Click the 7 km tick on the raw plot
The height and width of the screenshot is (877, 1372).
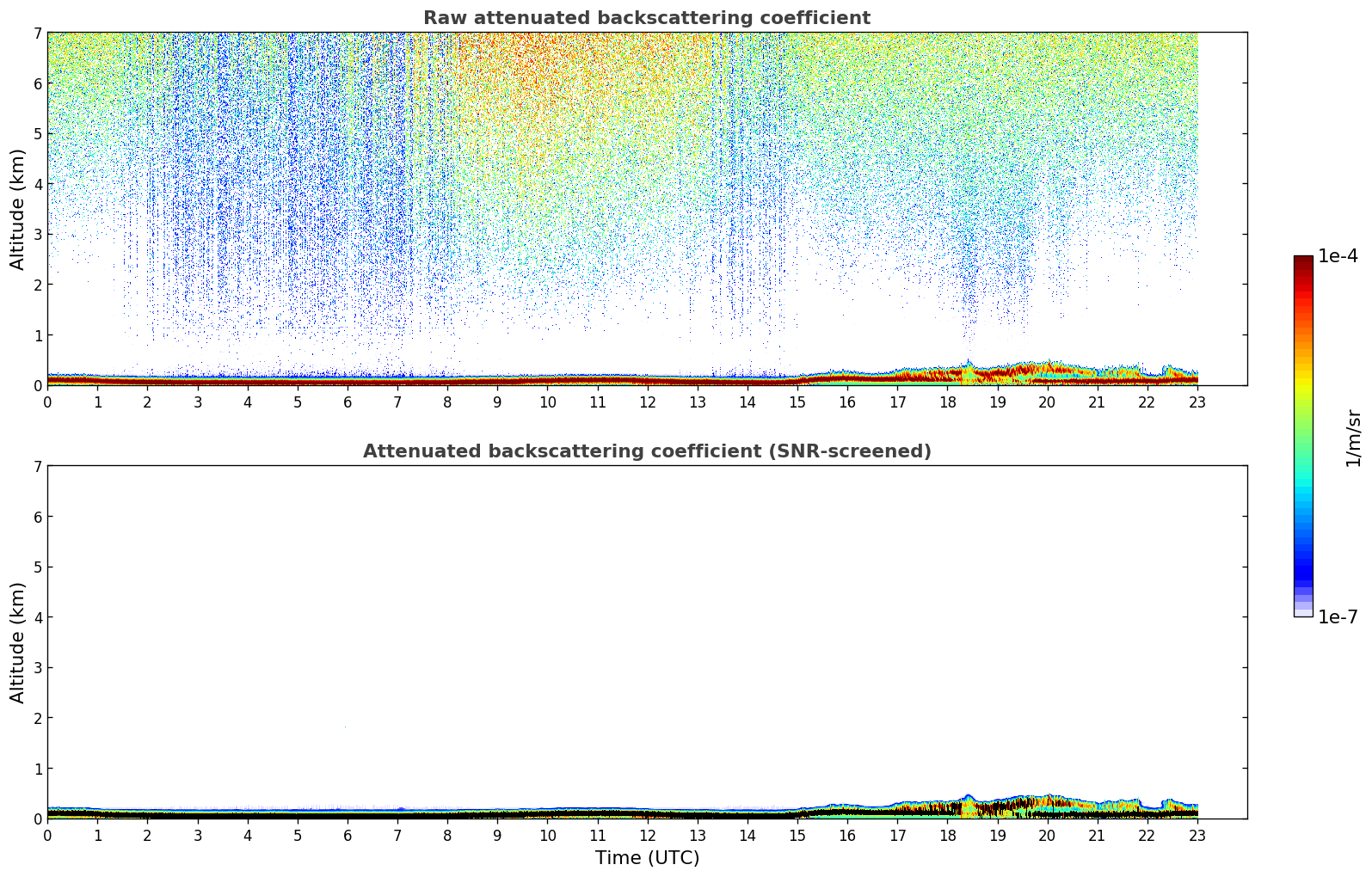pyautogui.click(x=38, y=33)
